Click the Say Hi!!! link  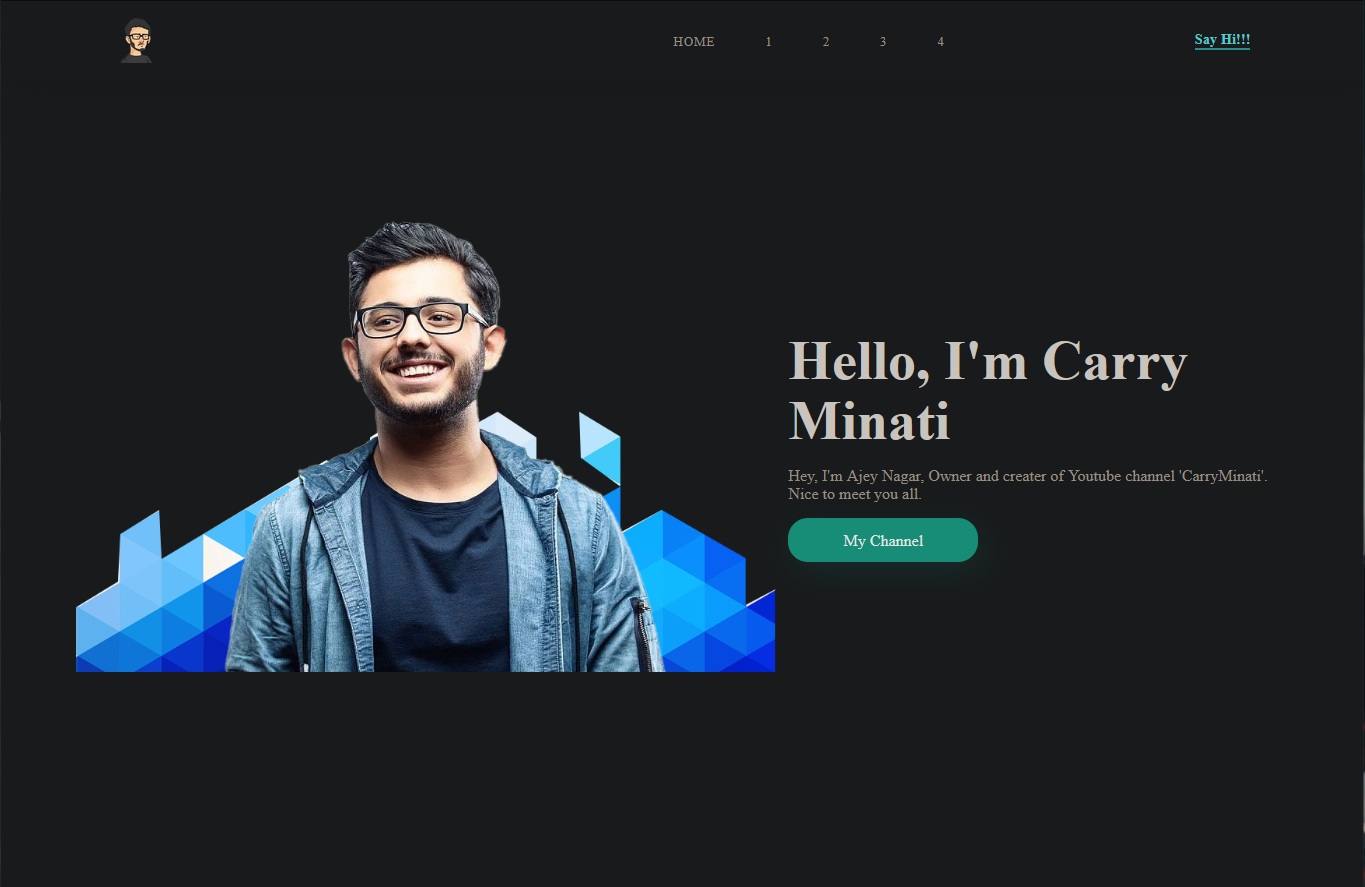pyautogui.click(x=1222, y=40)
